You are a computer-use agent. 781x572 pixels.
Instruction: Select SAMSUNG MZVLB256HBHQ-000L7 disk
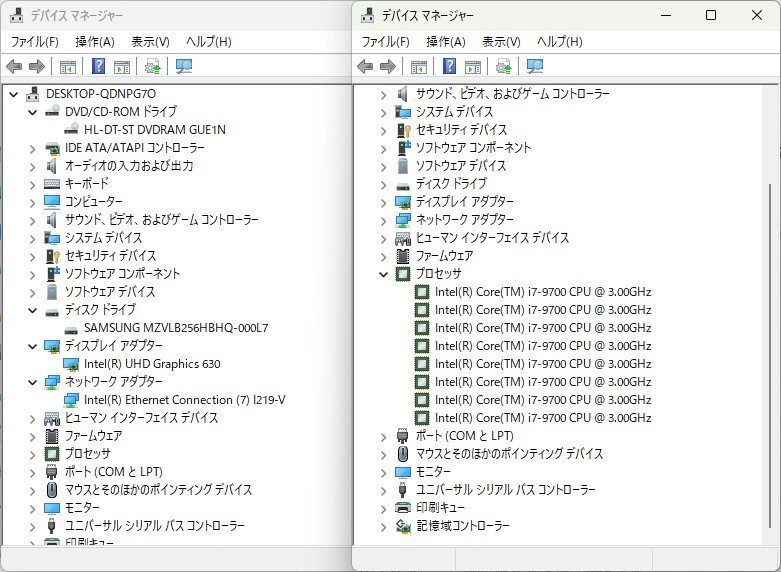point(176,328)
